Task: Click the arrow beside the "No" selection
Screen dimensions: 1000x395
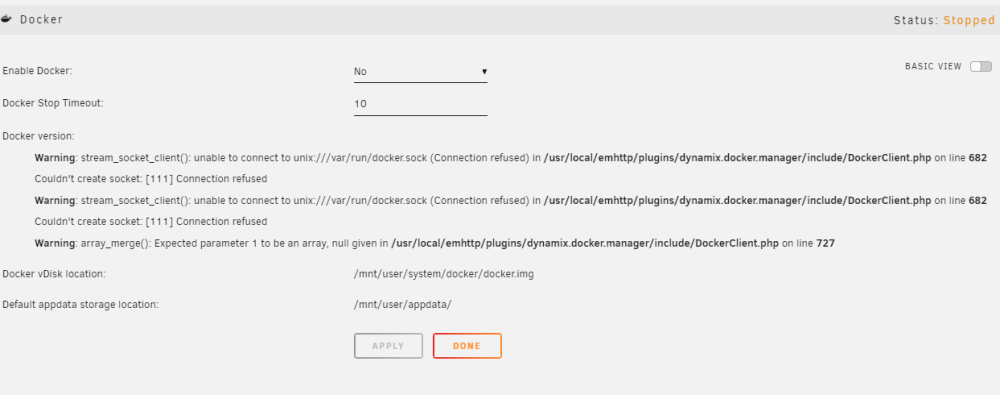Action: tap(484, 71)
